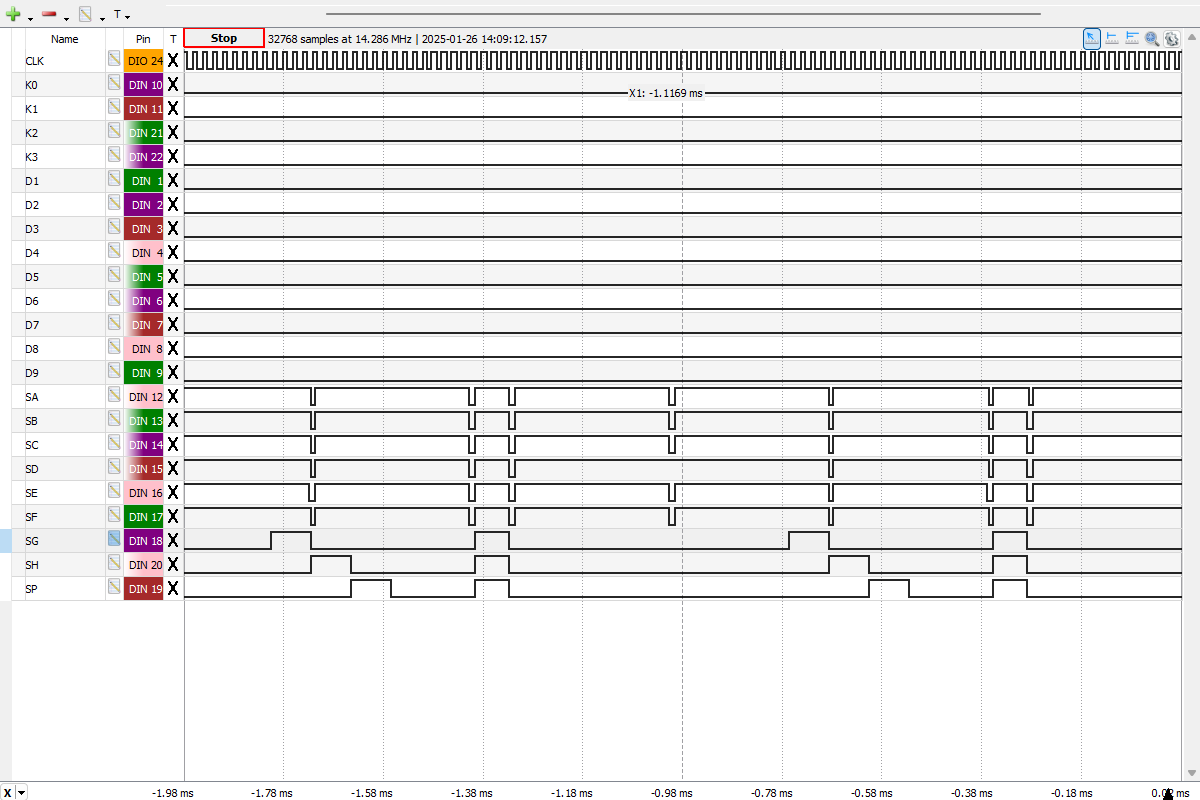Click the edit icon on K2 row
1200x800 pixels.
pos(115,133)
